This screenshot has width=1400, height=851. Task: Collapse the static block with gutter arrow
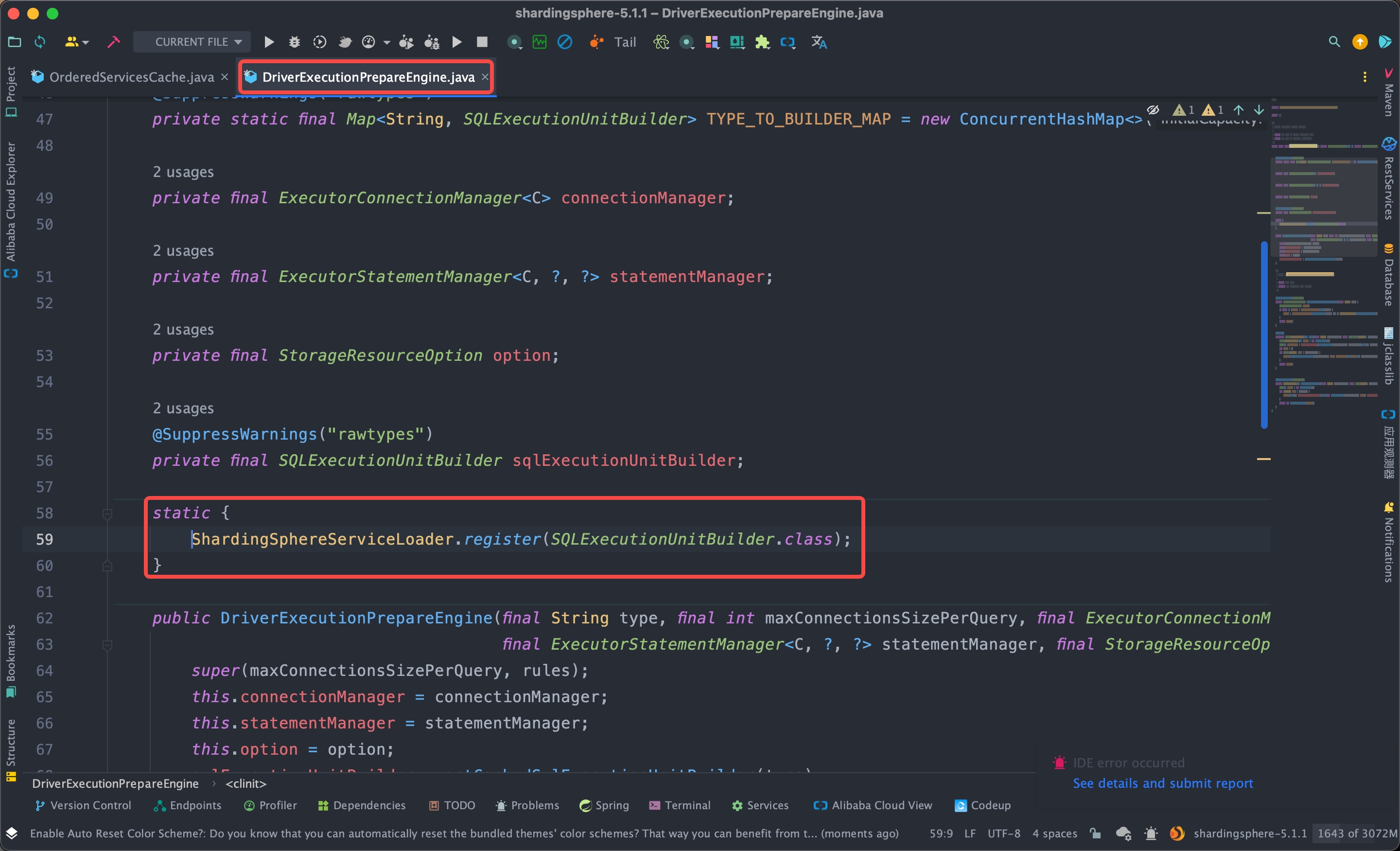107,514
